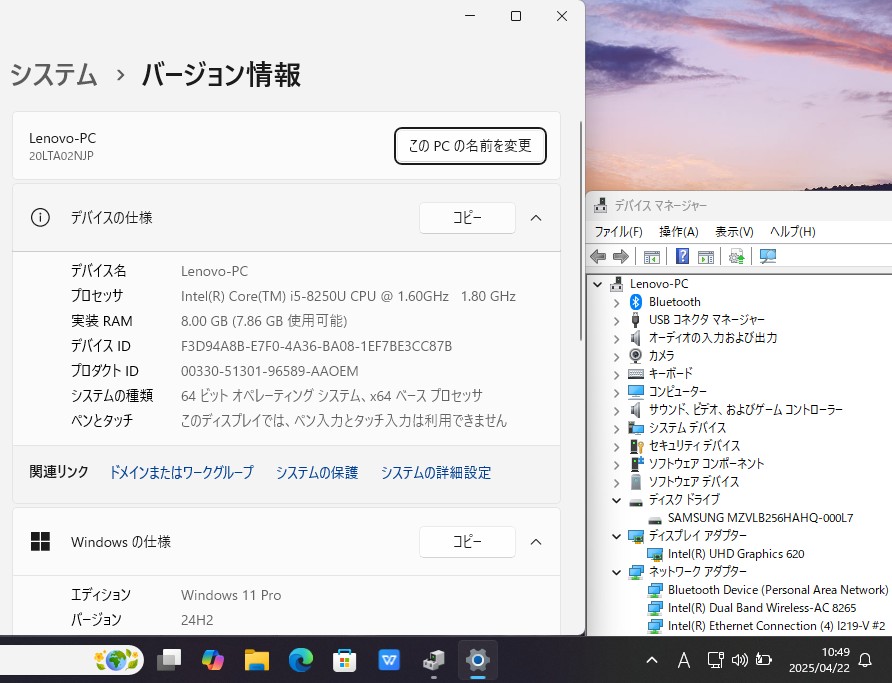Collapse the ディスプレイ アダプター node
892x683 pixels.
tap(617, 536)
